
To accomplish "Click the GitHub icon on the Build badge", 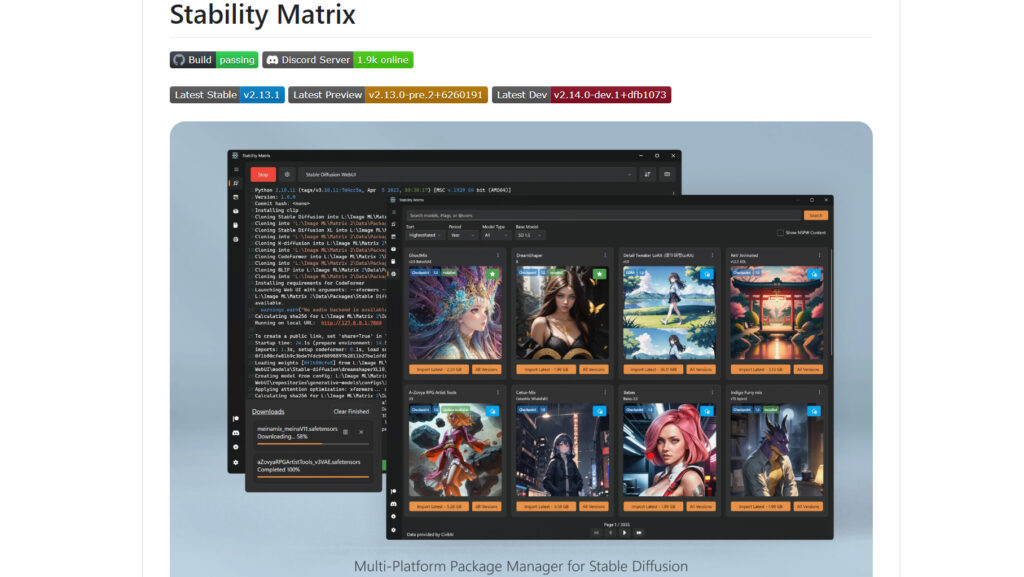I will [178, 60].
